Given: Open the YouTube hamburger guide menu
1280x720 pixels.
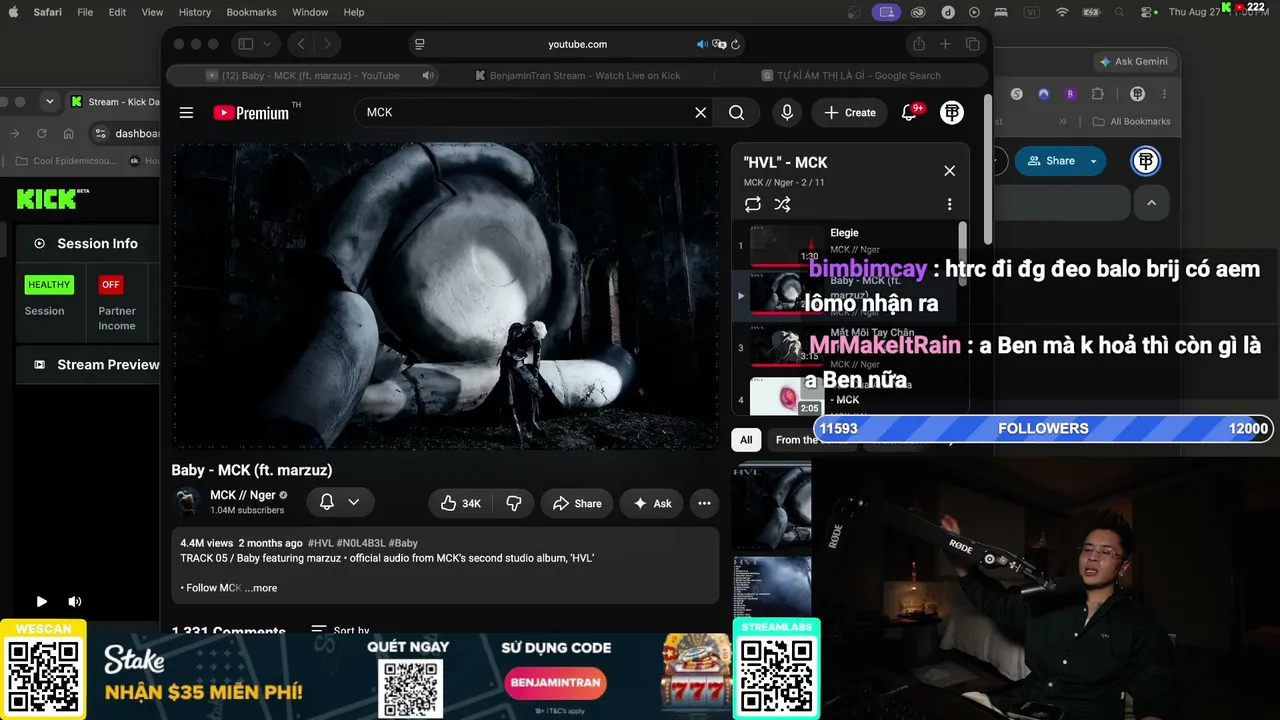Looking at the screenshot, I should [186, 113].
